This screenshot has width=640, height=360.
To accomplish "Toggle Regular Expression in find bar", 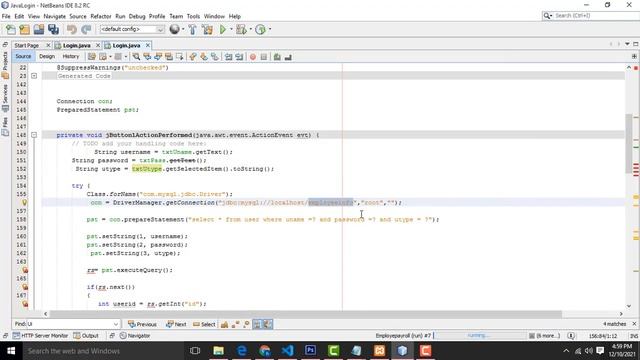I will (246, 324).
